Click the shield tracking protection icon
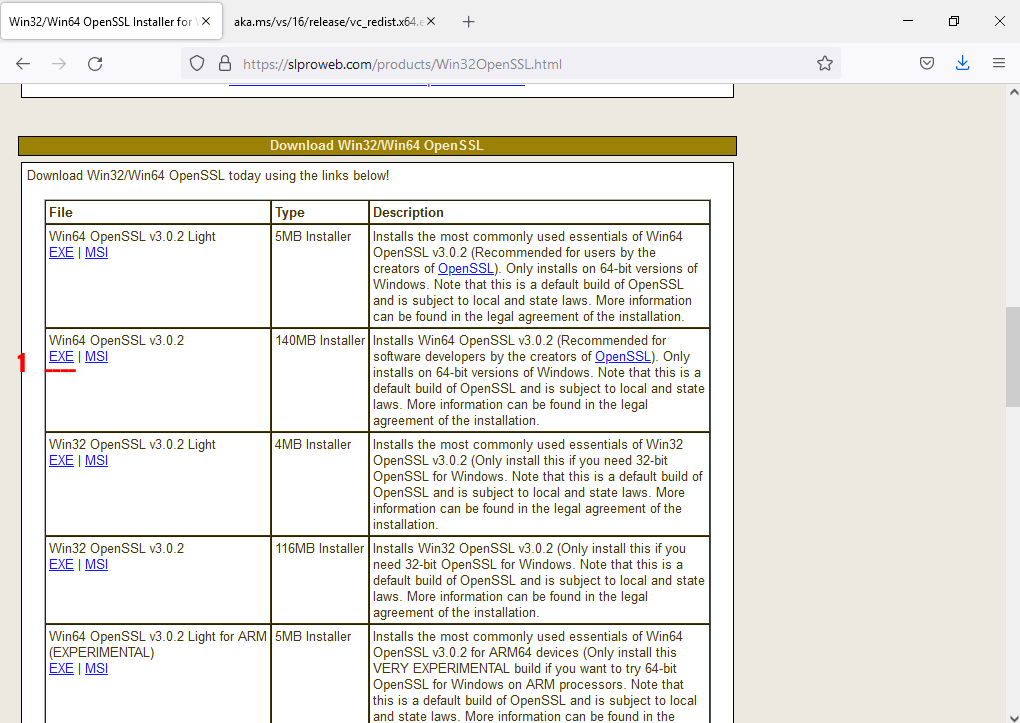This screenshot has height=723, width=1020. [x=197, y=63]
